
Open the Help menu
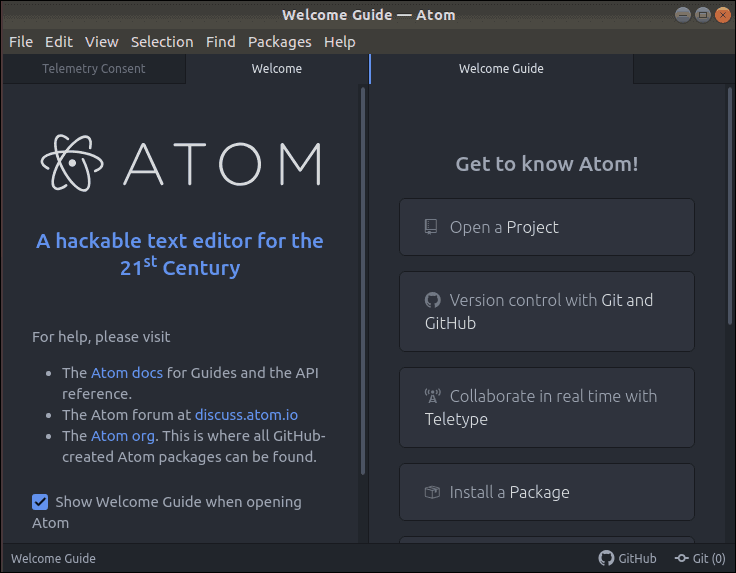tap(340, 42)
